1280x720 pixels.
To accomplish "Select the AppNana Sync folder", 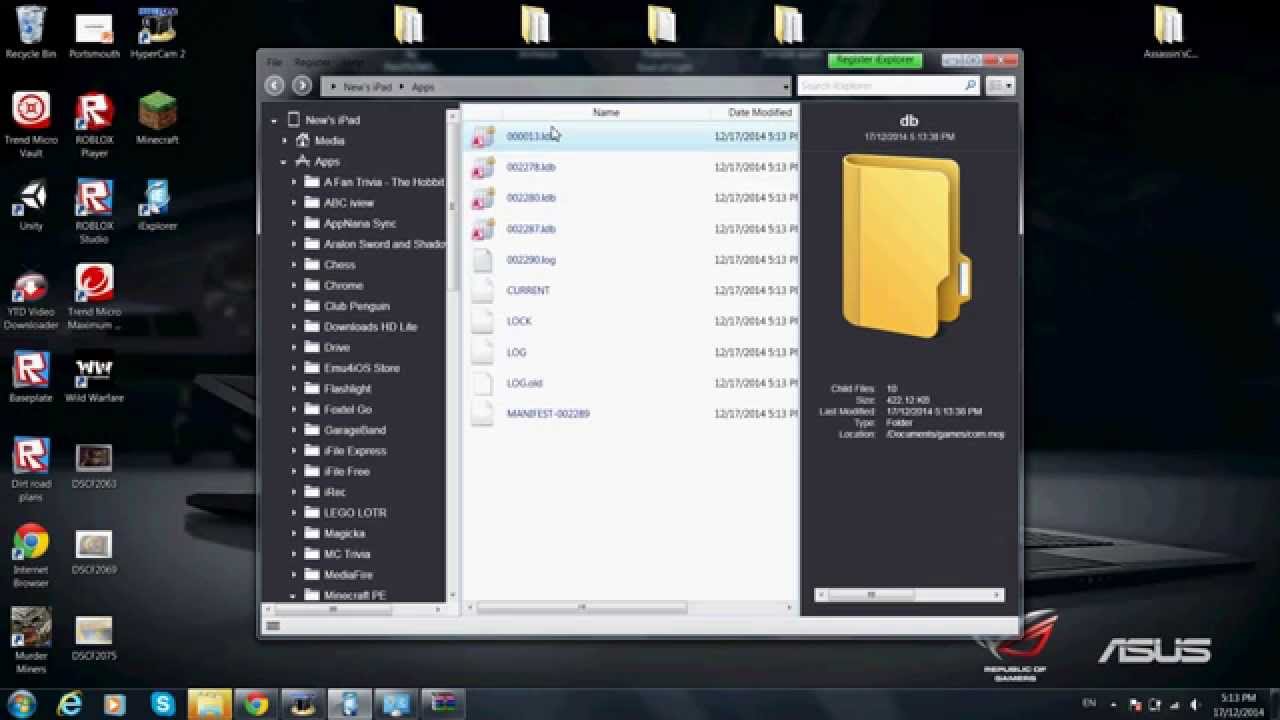I will 360,223.
